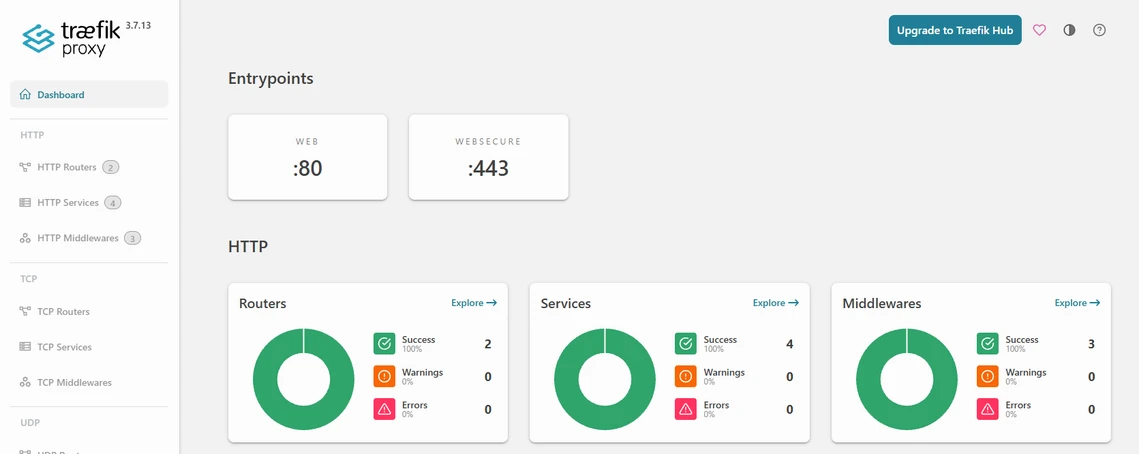
Task: Click Middlewares Errors red icon
Action: pos(987,409)
